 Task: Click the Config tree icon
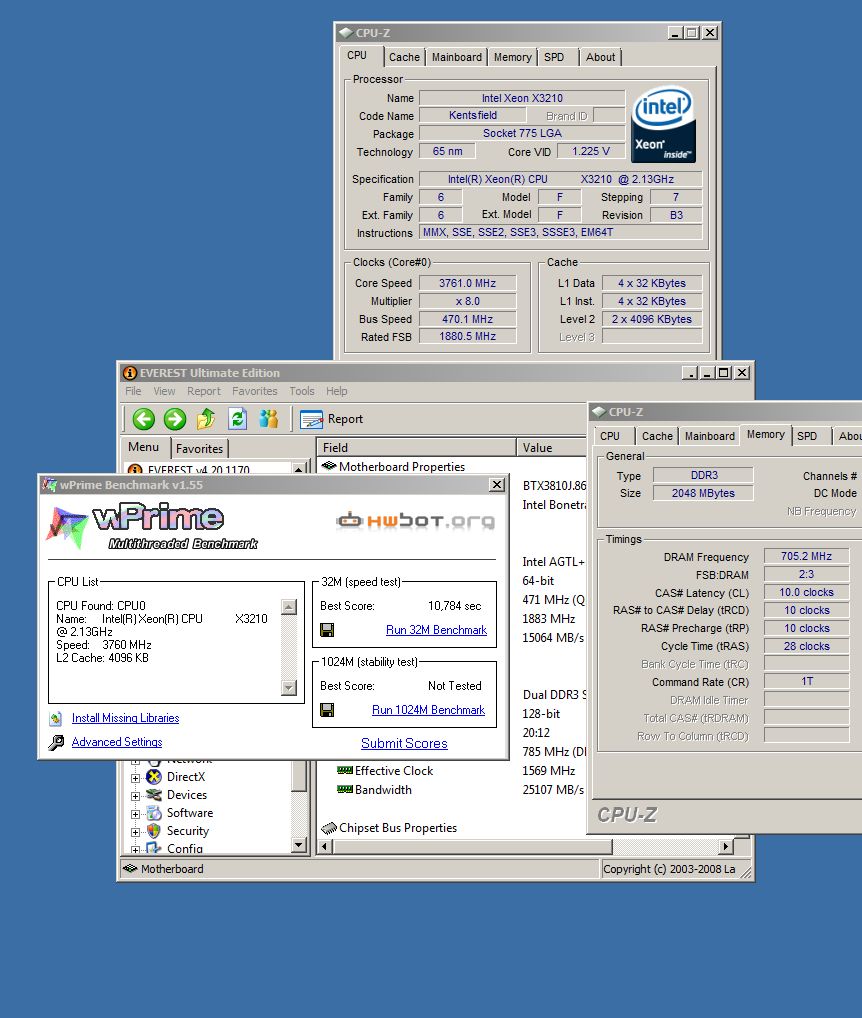coord(154,848)
